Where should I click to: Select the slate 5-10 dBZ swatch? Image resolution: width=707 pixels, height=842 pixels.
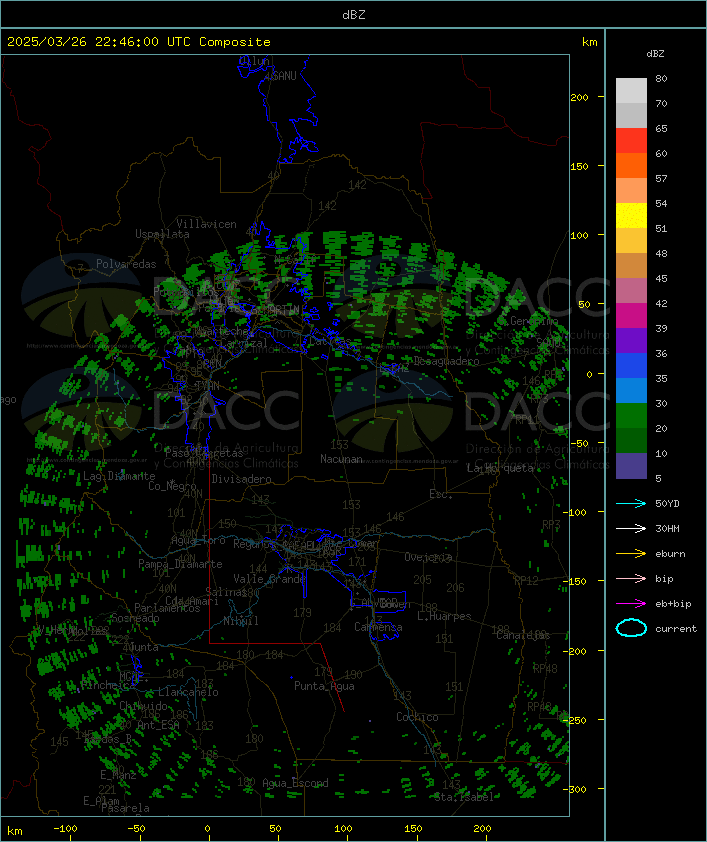(631, 466)
